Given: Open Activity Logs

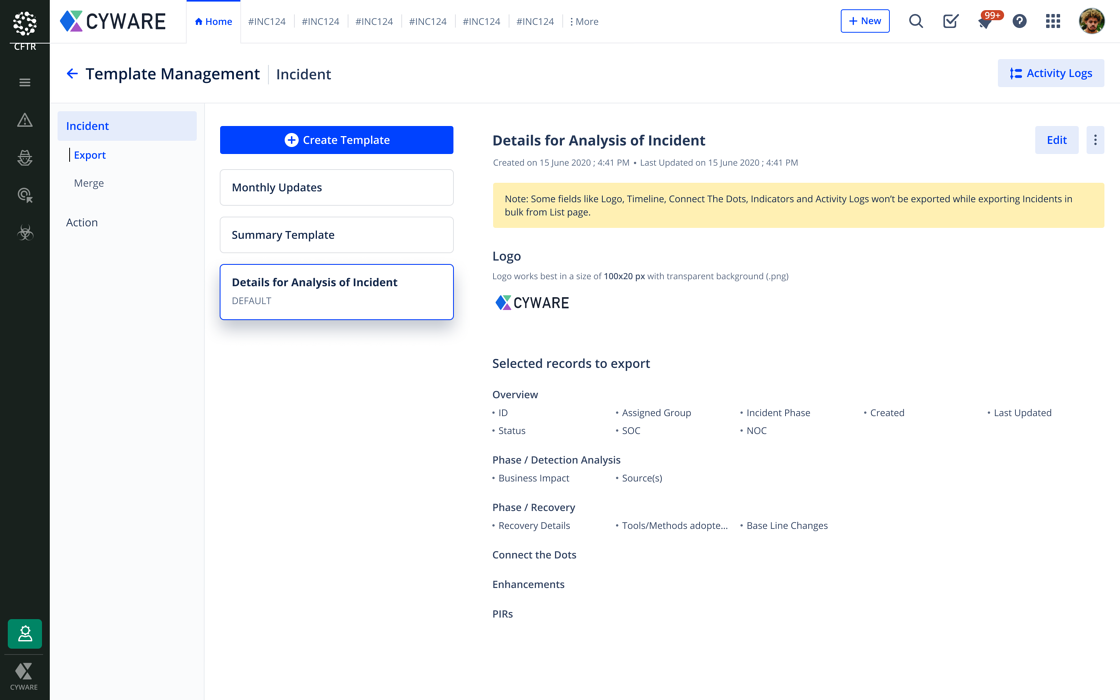Looking at the screenshot, I should pos(1050,73).
